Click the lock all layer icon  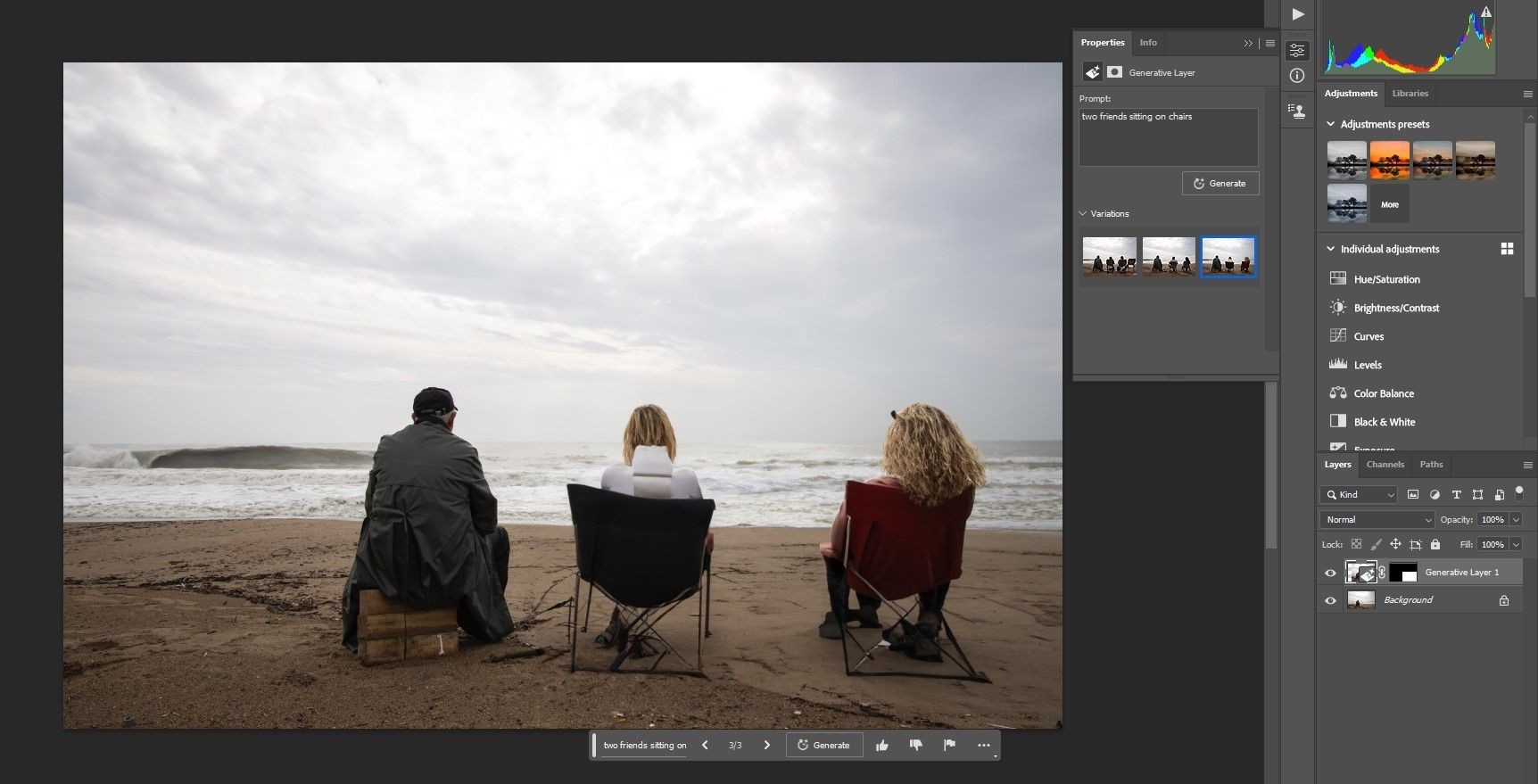(1435, 544)
